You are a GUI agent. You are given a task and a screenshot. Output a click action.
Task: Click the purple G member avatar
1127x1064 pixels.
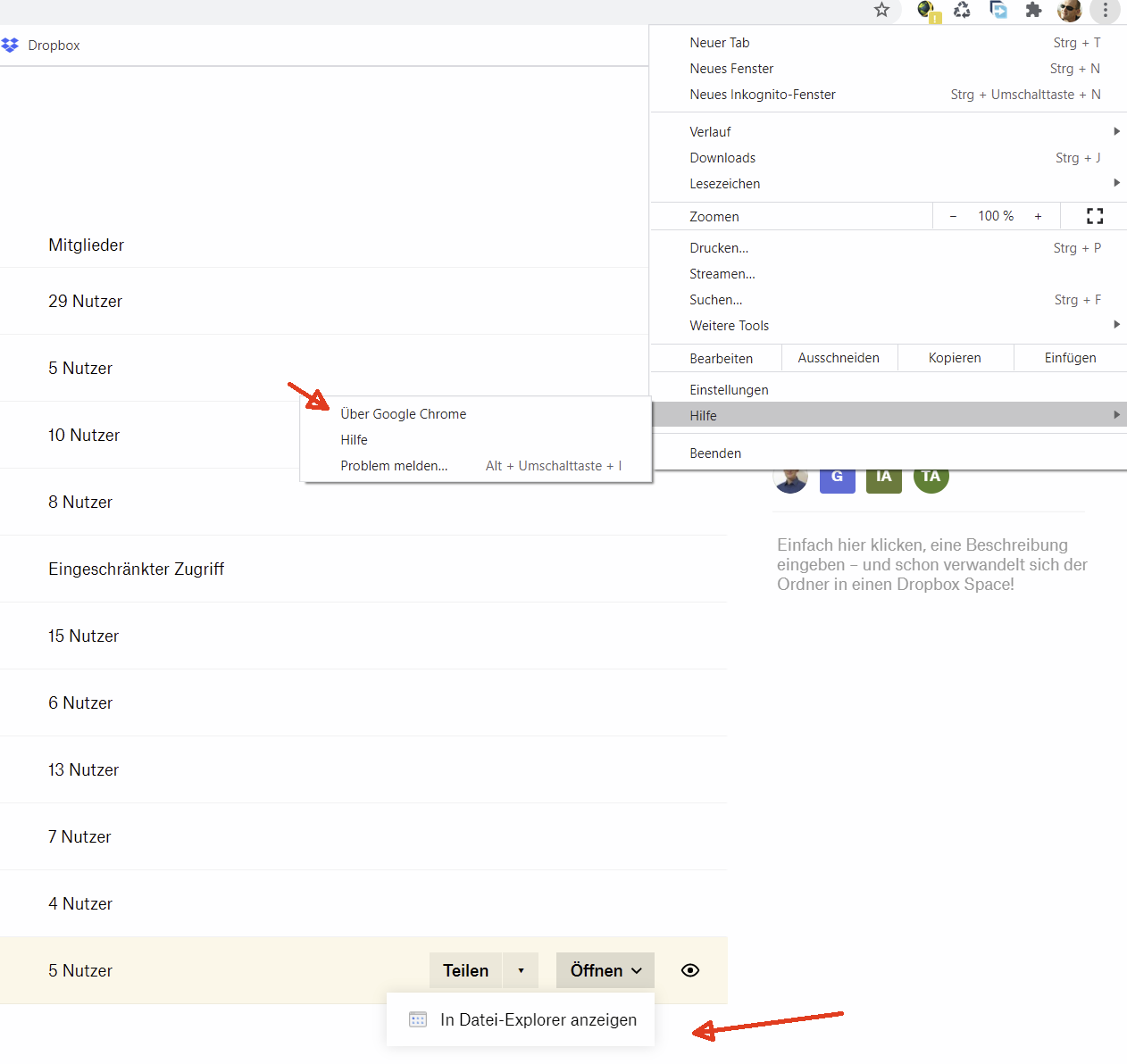(838, 480)
